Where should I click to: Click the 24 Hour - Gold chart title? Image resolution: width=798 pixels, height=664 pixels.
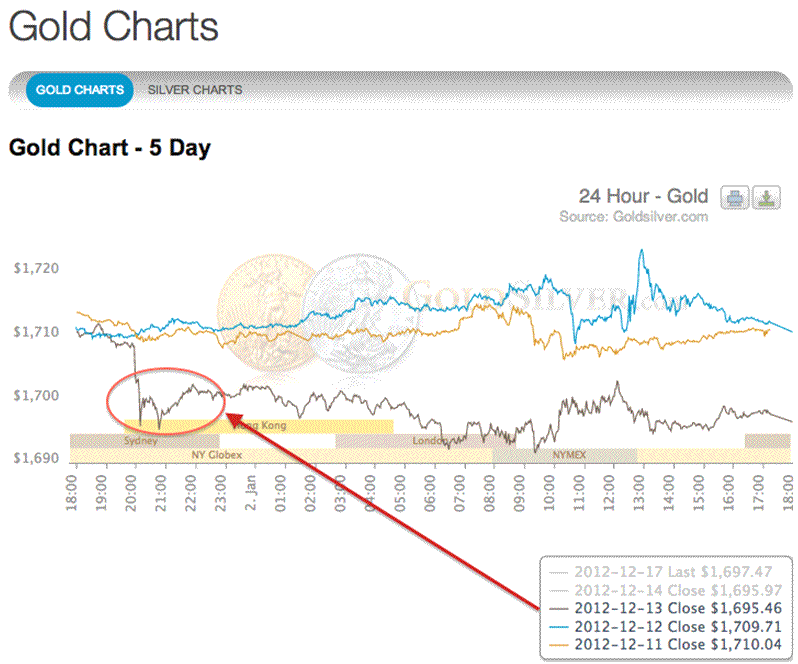(x=643, y=196)
